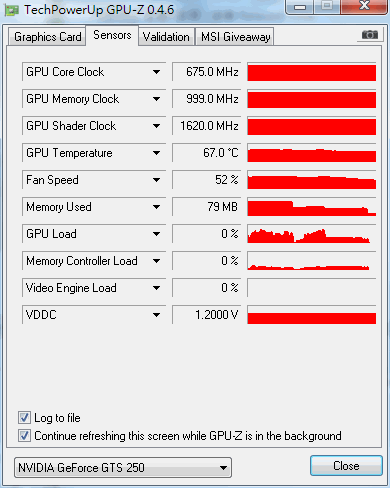Screen dimensions: 390x488
Task: Expand the VDDC sensor dropdown
Action: click(156, 315)
